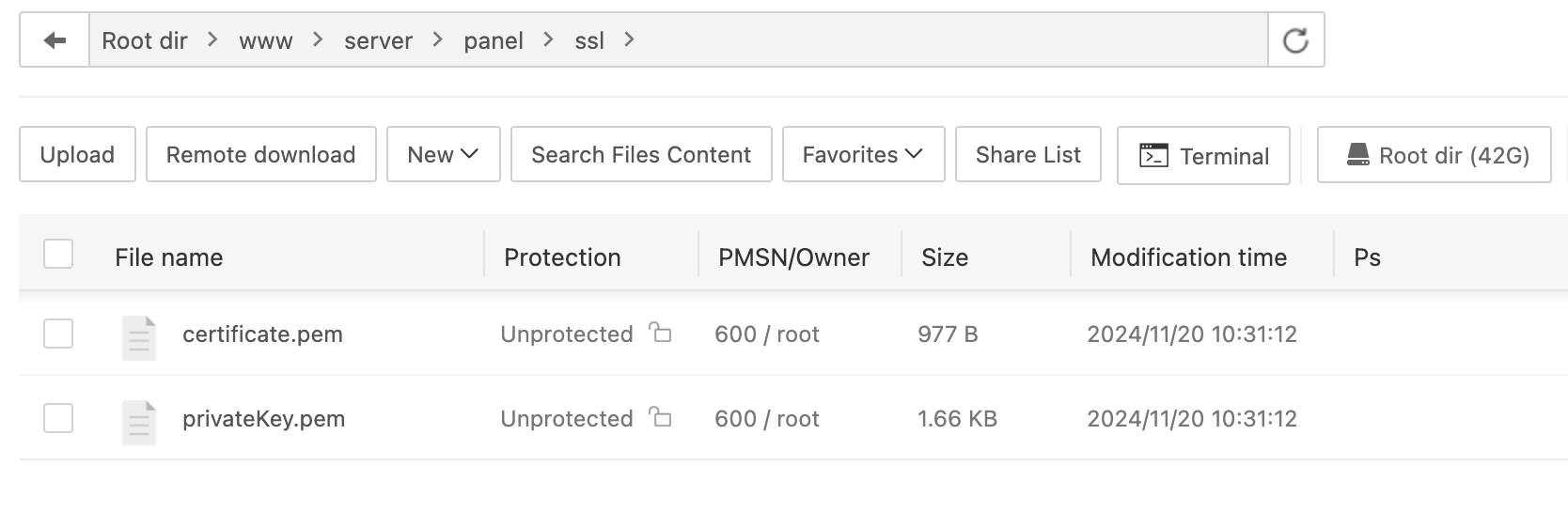
Task: Click the privateKey.pem file icon
Action: (x=139, y=422)
